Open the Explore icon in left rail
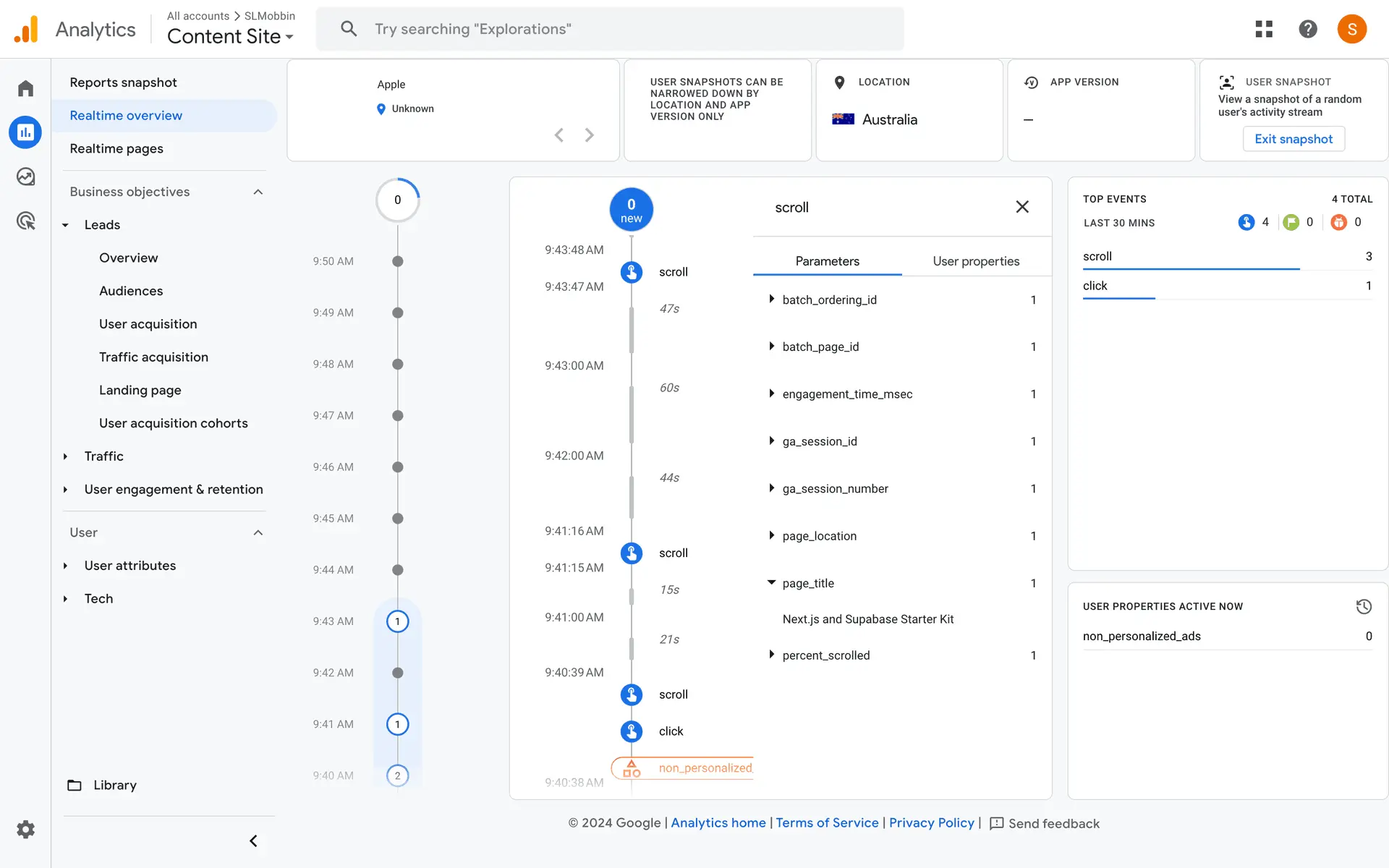The image size is (1389, 868). tap(26, 176)
